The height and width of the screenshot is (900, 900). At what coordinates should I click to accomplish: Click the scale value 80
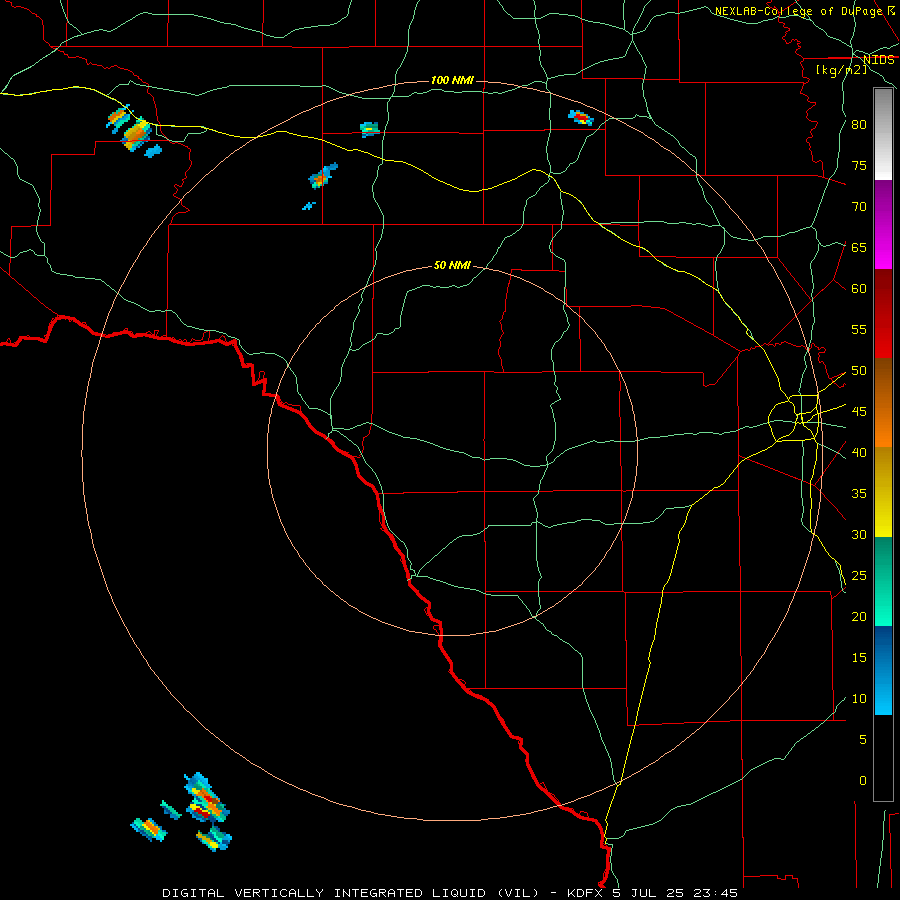pos(859,125)
